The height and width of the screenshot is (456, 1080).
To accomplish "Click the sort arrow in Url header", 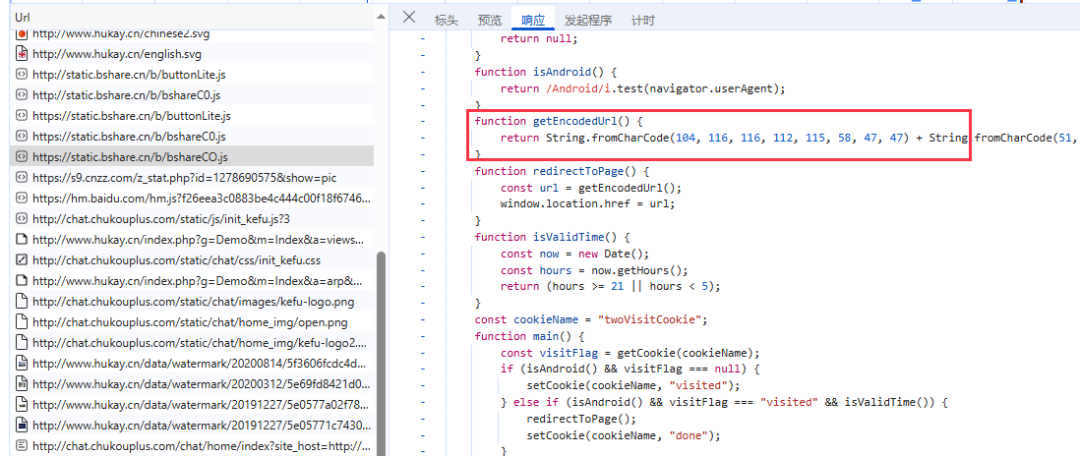I will tap(381, 17).
